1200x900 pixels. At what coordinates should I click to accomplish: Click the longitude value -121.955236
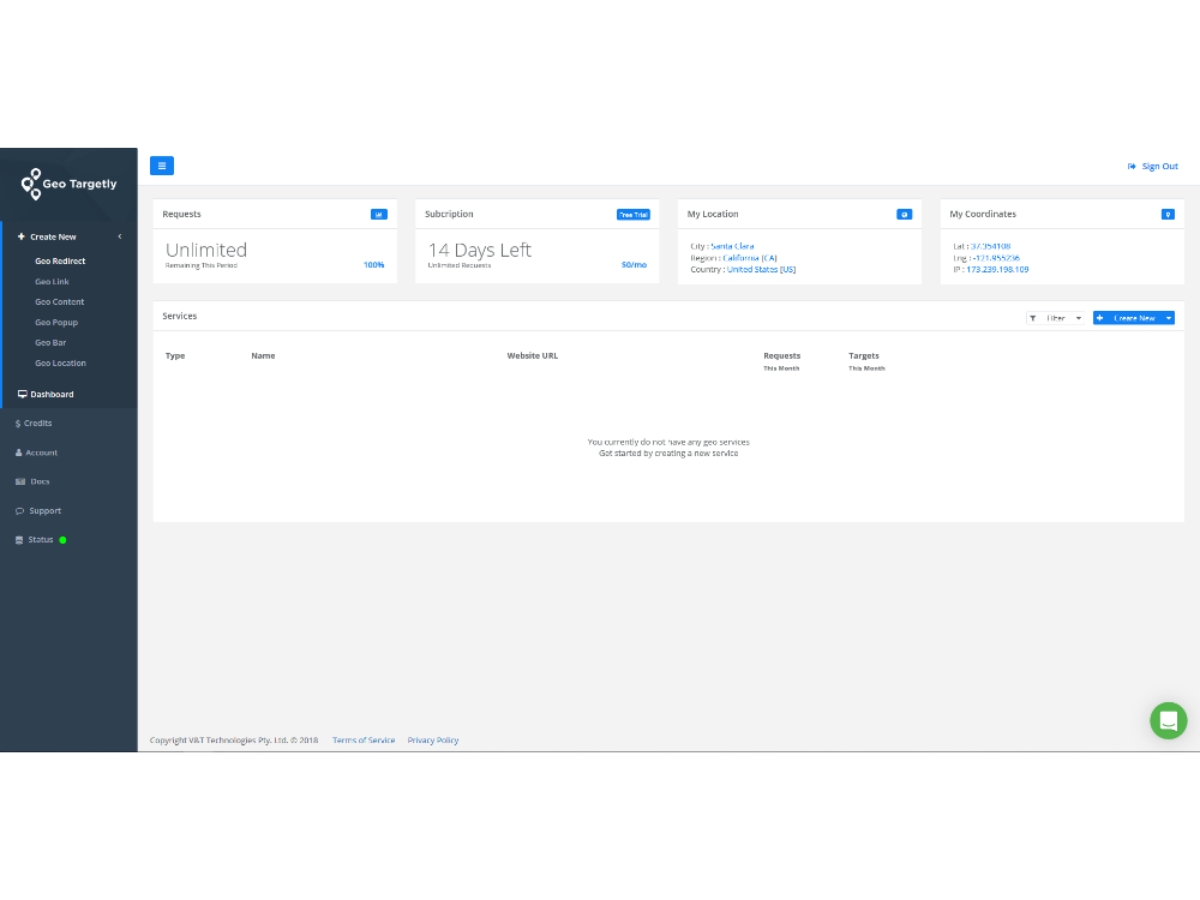(996, 258)
